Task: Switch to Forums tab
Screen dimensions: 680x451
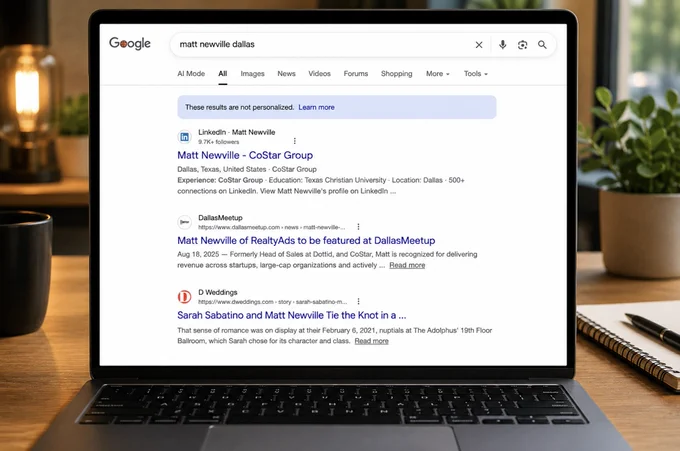Action: click(x=356, y=74)
